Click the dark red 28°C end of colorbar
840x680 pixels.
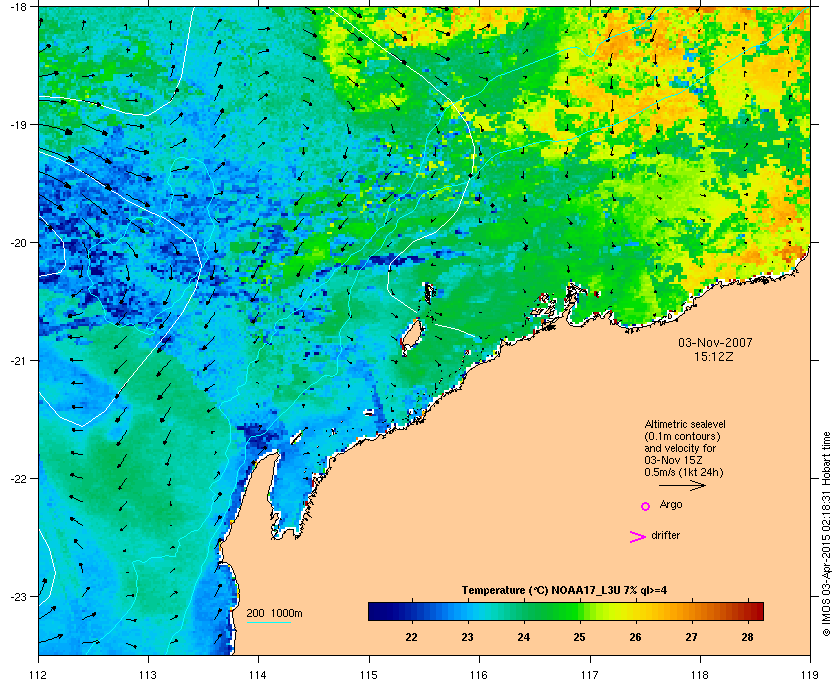point(755,611)
